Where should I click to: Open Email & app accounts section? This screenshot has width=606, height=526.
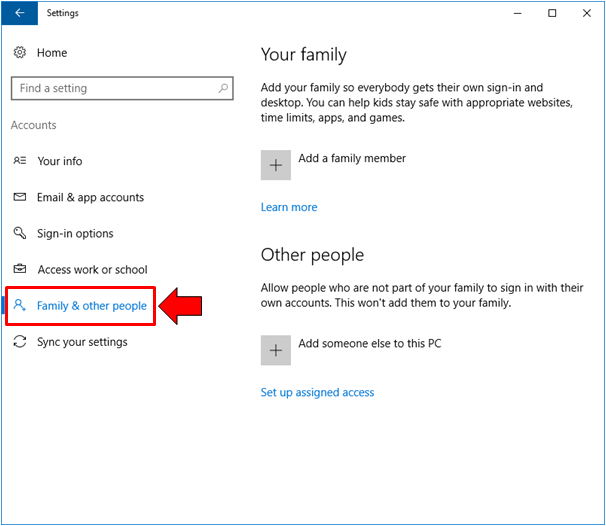coord(90,197)
